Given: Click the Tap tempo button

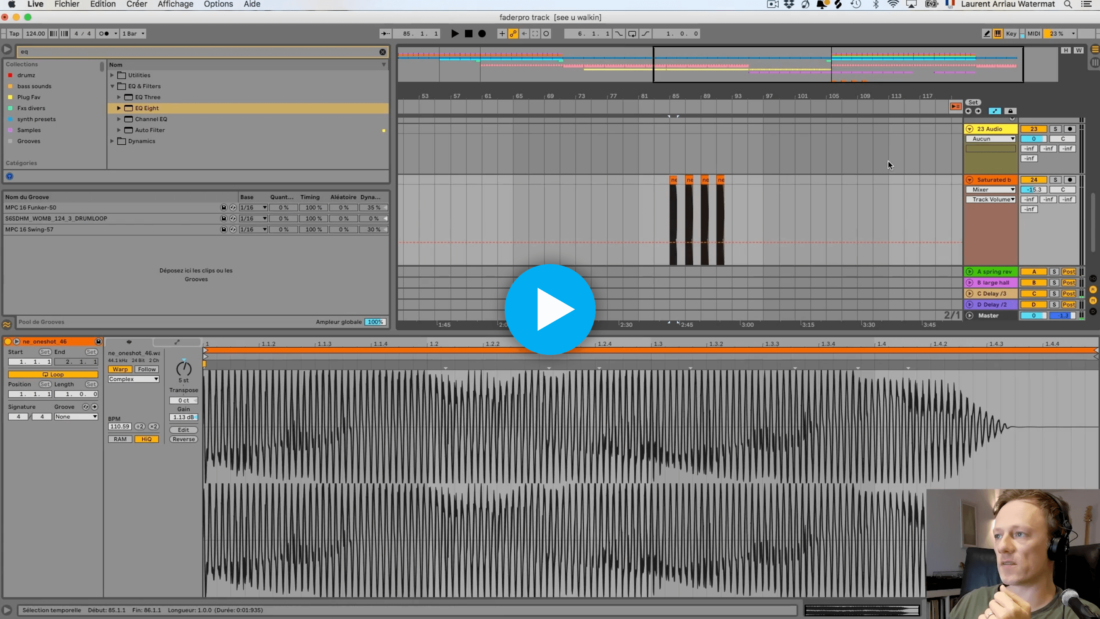Looking at the screenshot, I should point(14,33).
